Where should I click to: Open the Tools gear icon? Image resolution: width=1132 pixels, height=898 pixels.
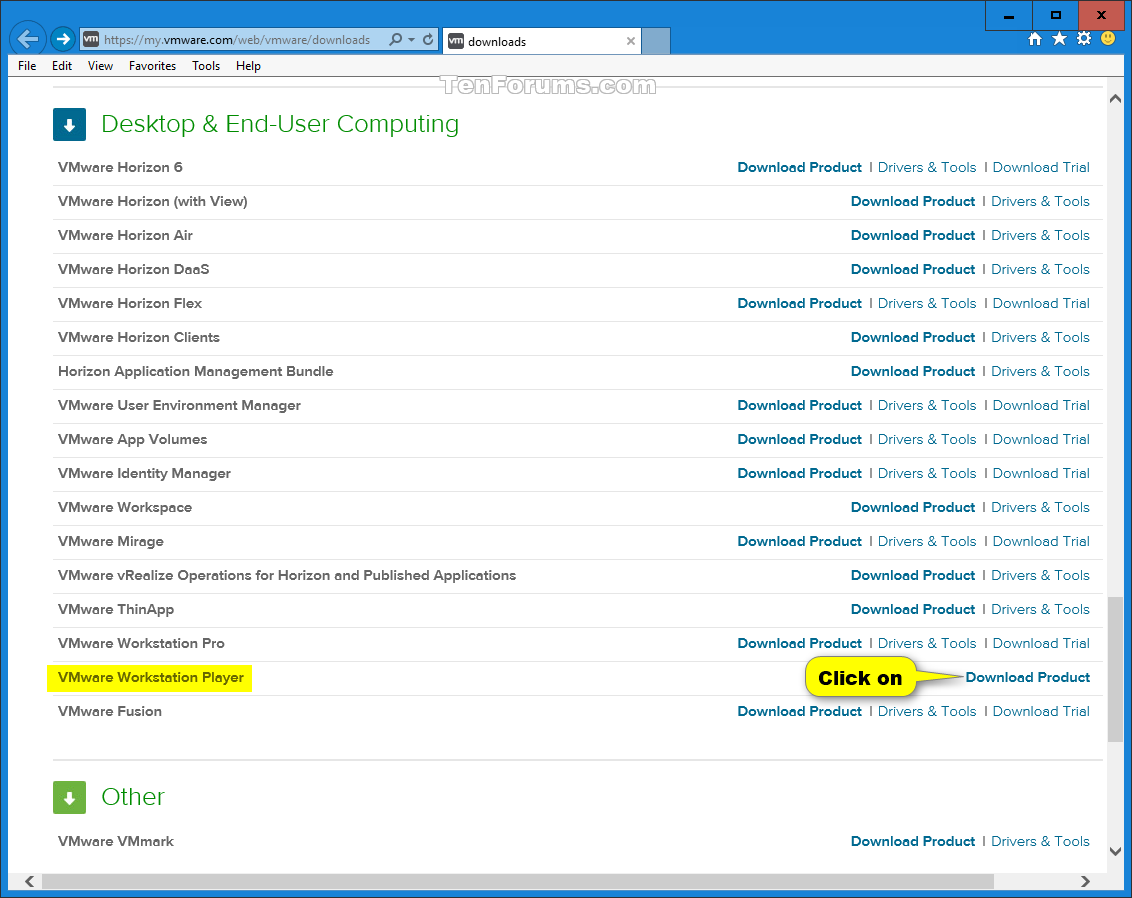pos(1084,39)
